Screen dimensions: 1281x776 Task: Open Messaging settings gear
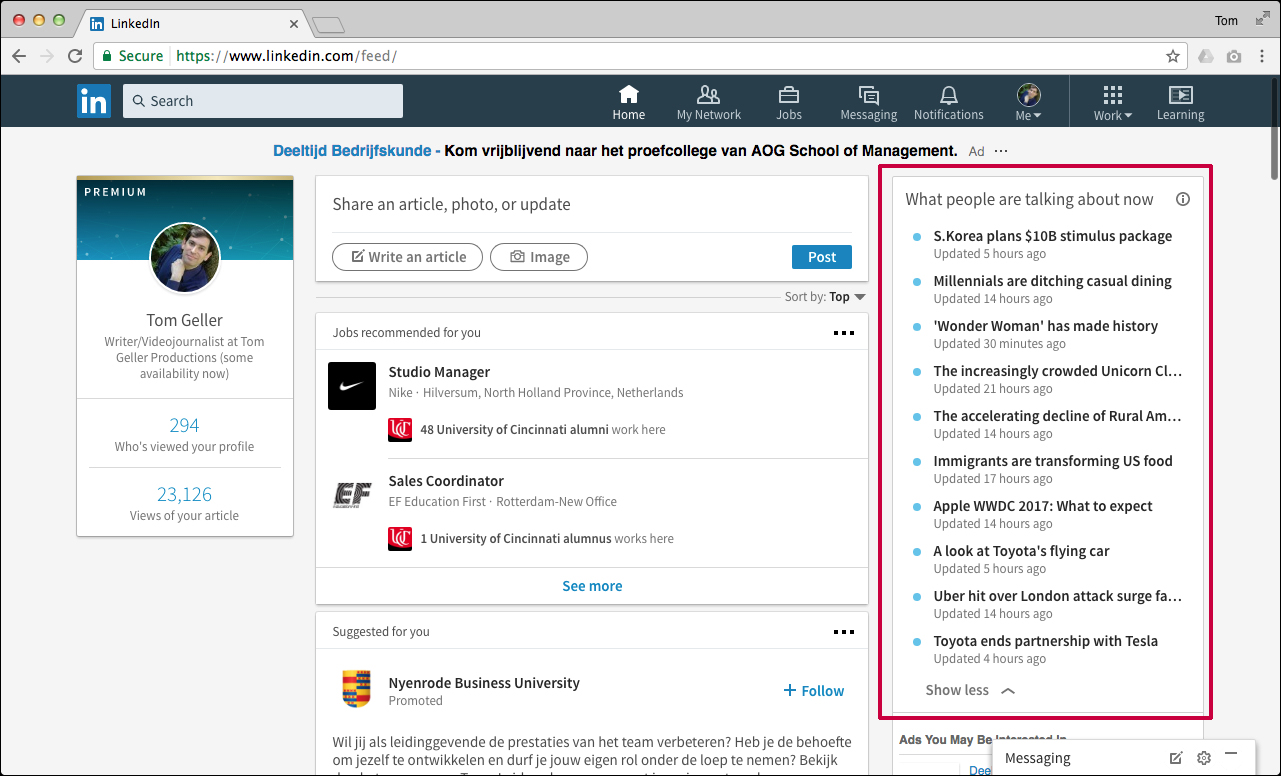[x=1204, y=757]
